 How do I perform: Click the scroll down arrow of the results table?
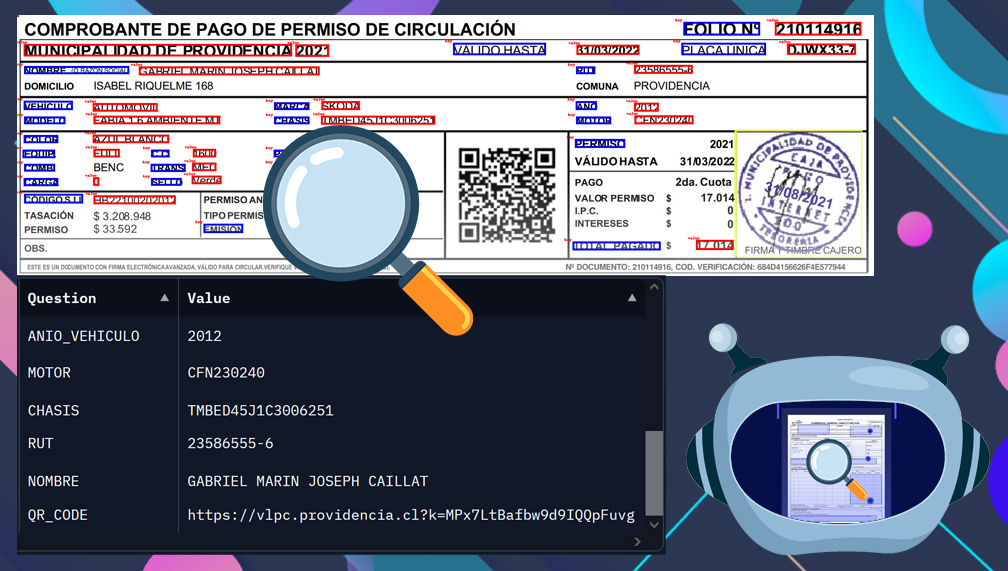pos(654,524)
